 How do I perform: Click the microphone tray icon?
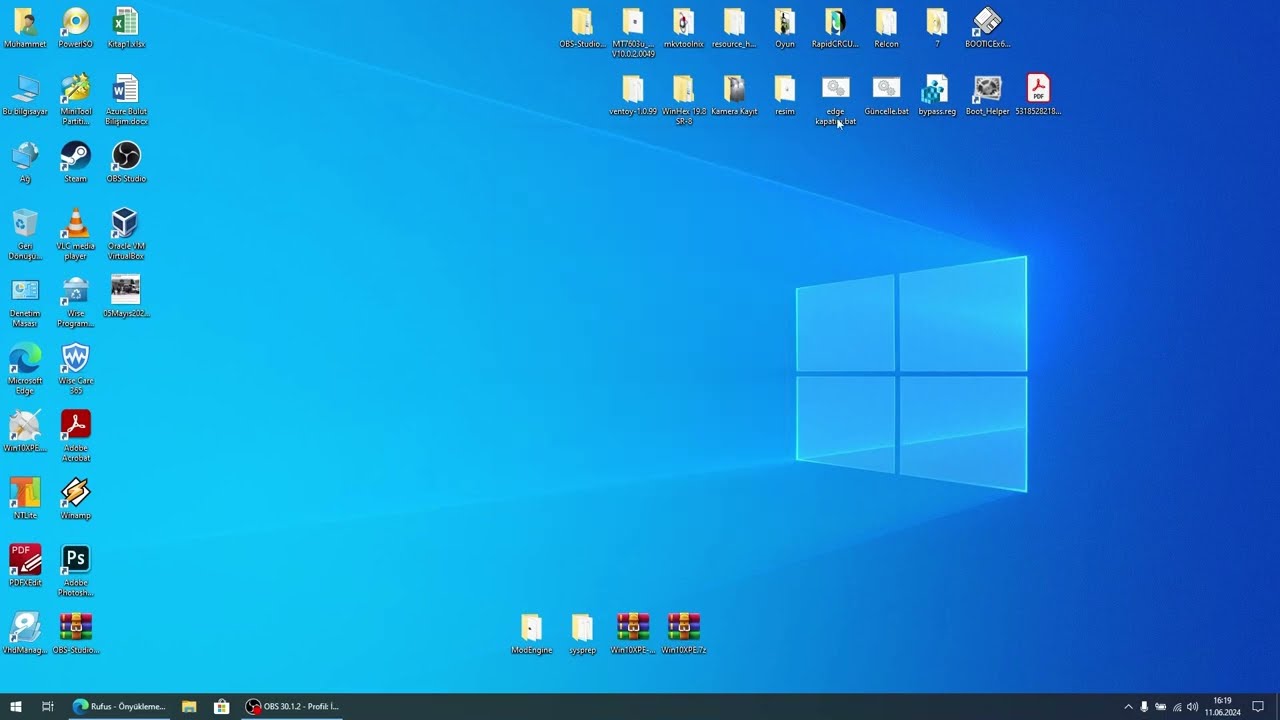point(1144,707)
